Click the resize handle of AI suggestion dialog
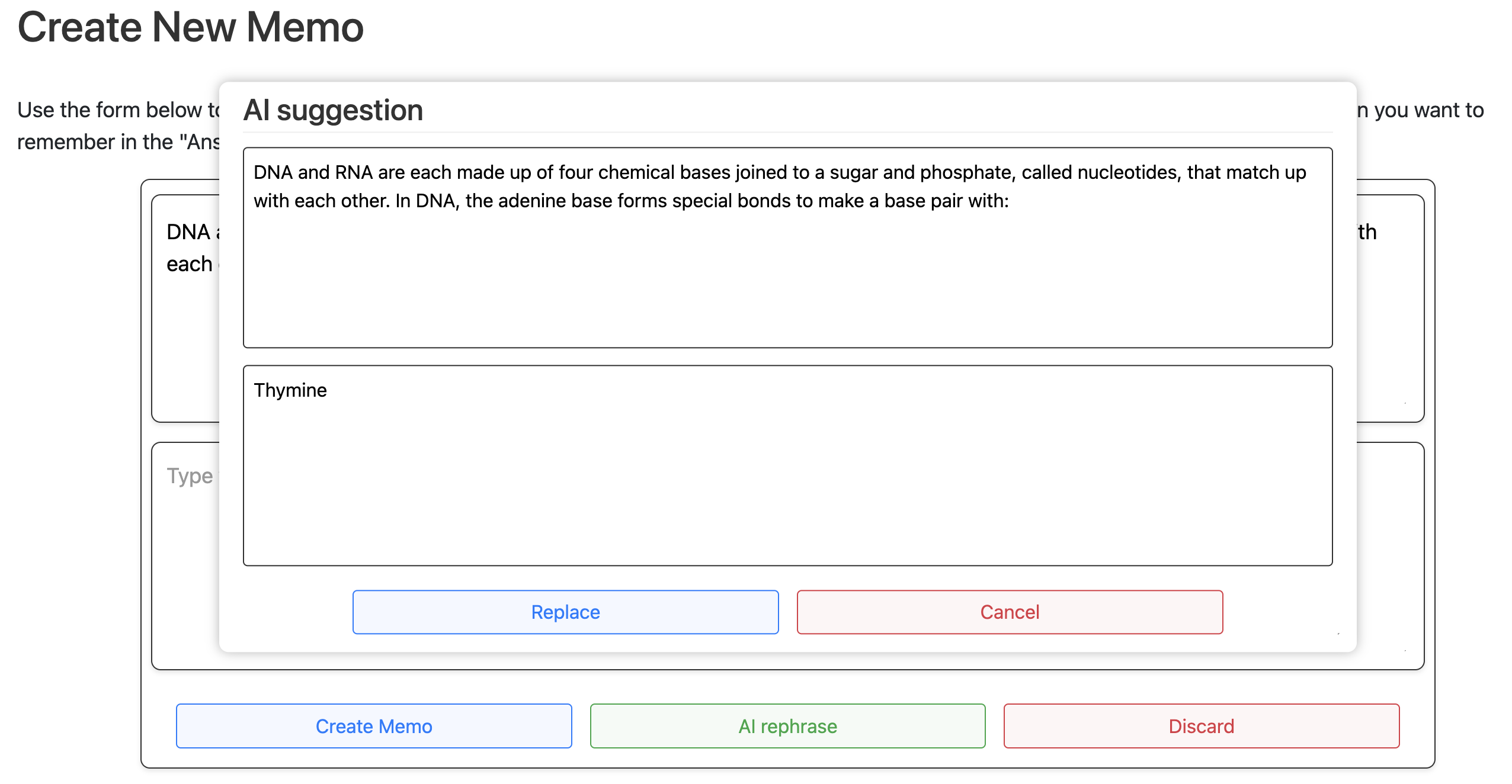This screenshot has height=784, width=1512. pos(1338,634)
